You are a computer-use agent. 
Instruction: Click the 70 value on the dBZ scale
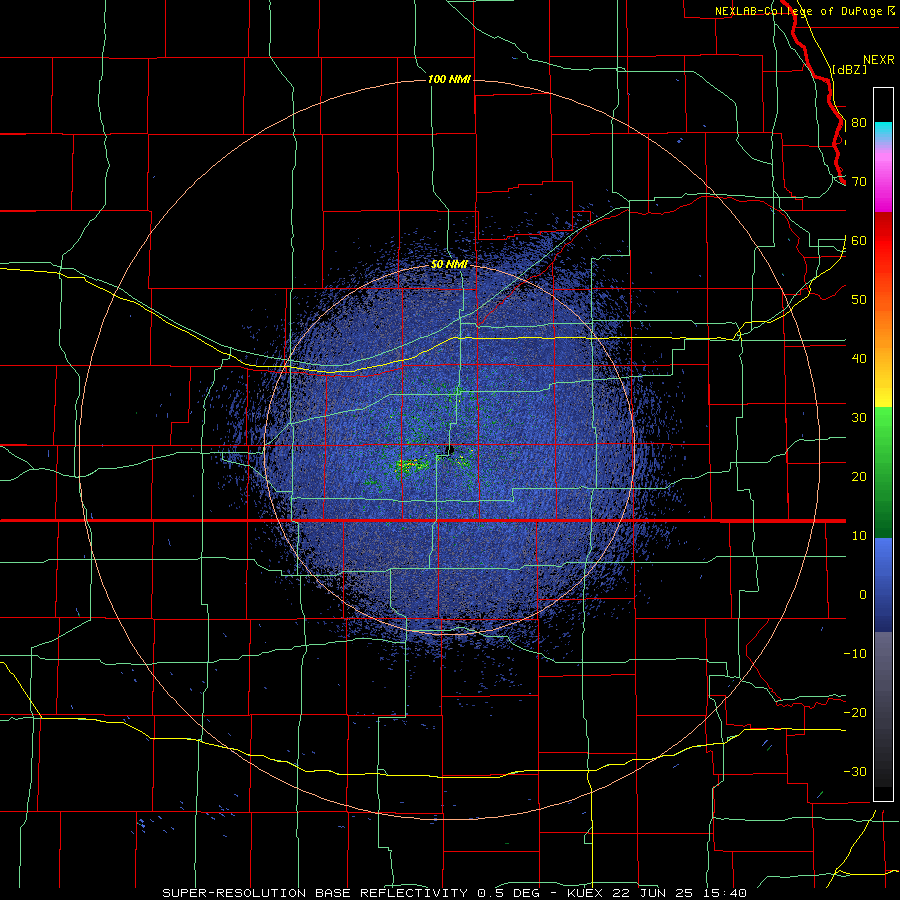[x=859, y=182]
